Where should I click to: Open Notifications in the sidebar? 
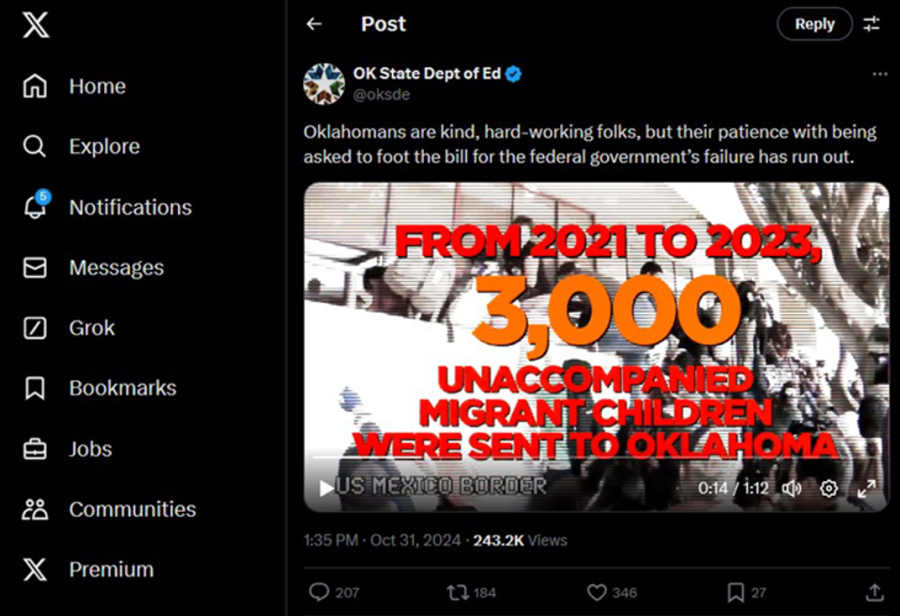tap(130, 207)
